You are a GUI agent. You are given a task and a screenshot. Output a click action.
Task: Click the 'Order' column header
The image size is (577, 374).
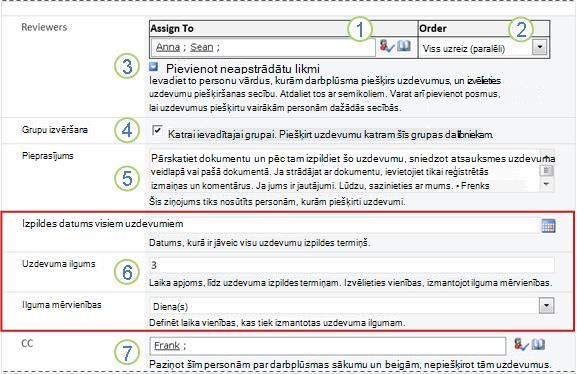tap(433, 28)
